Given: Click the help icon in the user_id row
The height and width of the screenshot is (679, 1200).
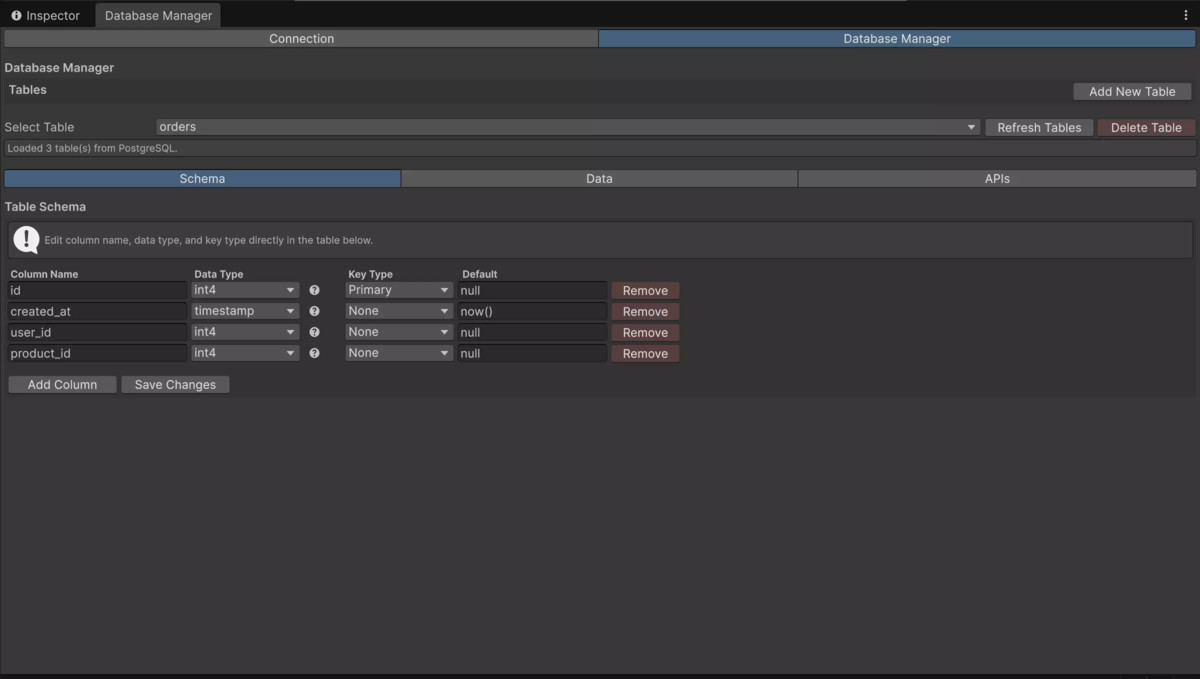Looking at the screenshot, I should coord(314,332).
